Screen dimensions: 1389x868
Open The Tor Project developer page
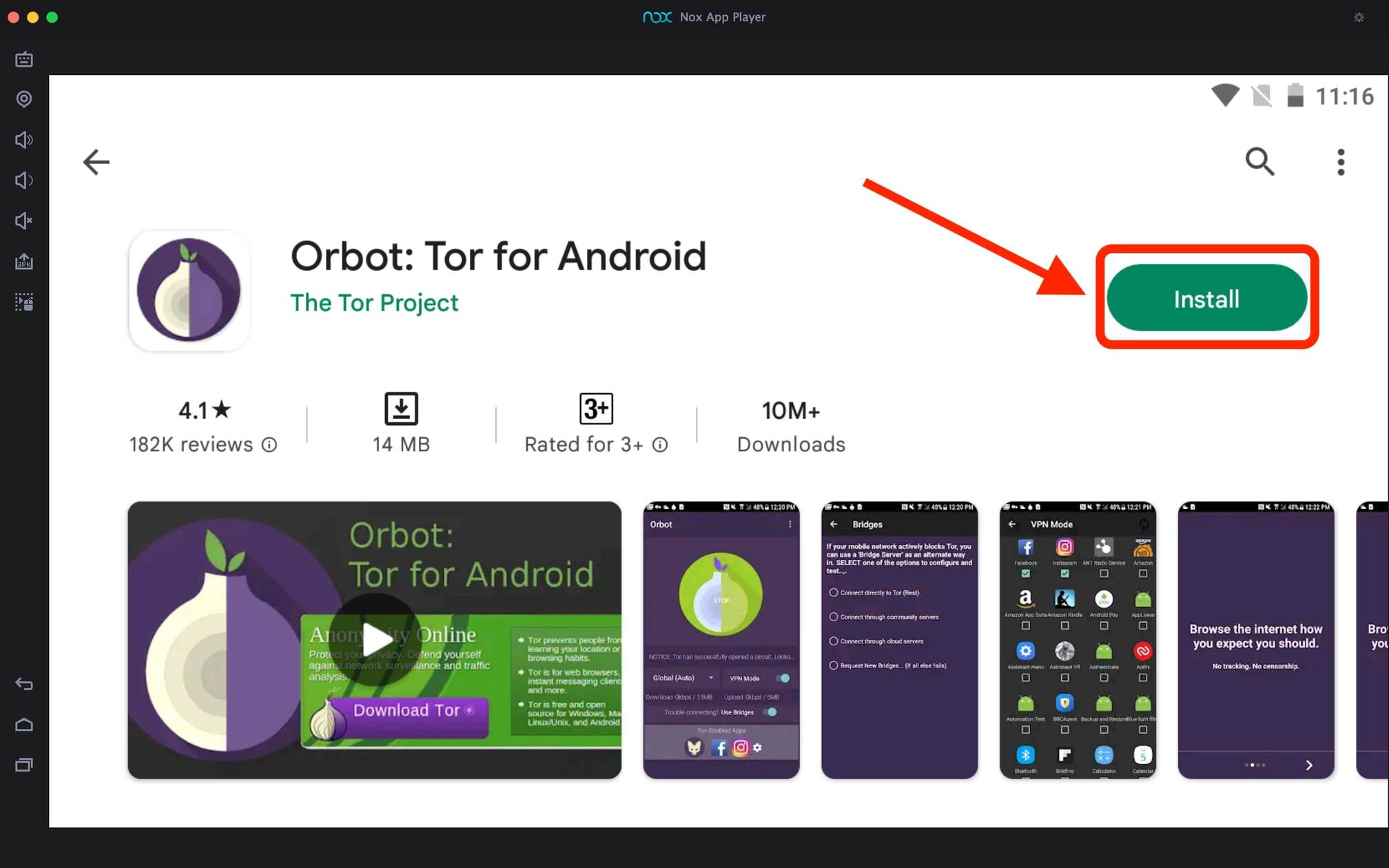(374, 302)
